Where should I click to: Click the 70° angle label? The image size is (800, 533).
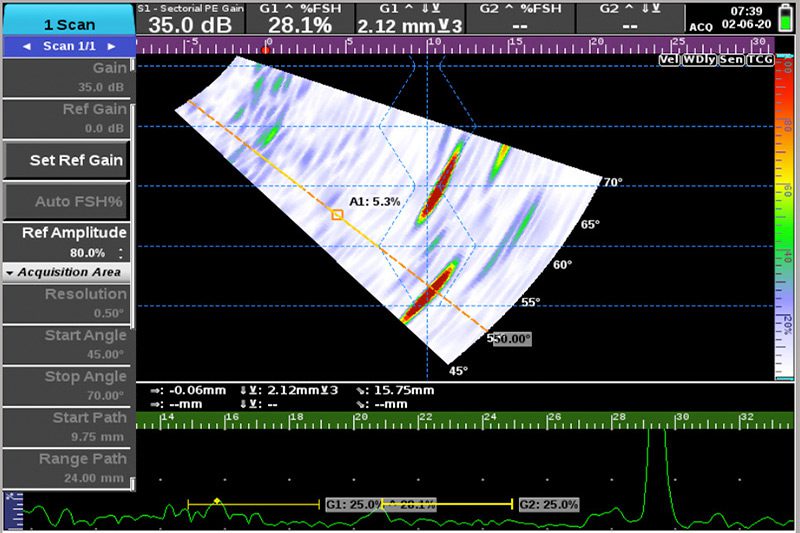613,182
